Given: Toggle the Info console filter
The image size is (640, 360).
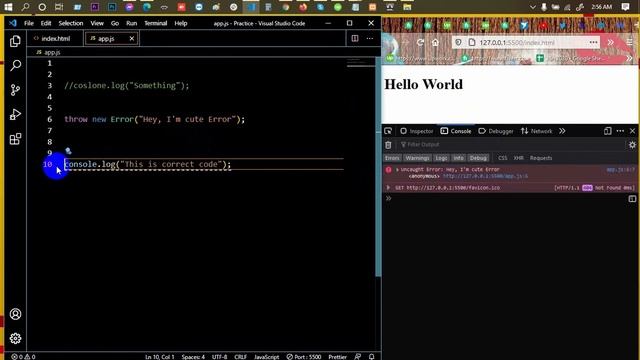Looking at the screenshot, I should tap(458, 158).
